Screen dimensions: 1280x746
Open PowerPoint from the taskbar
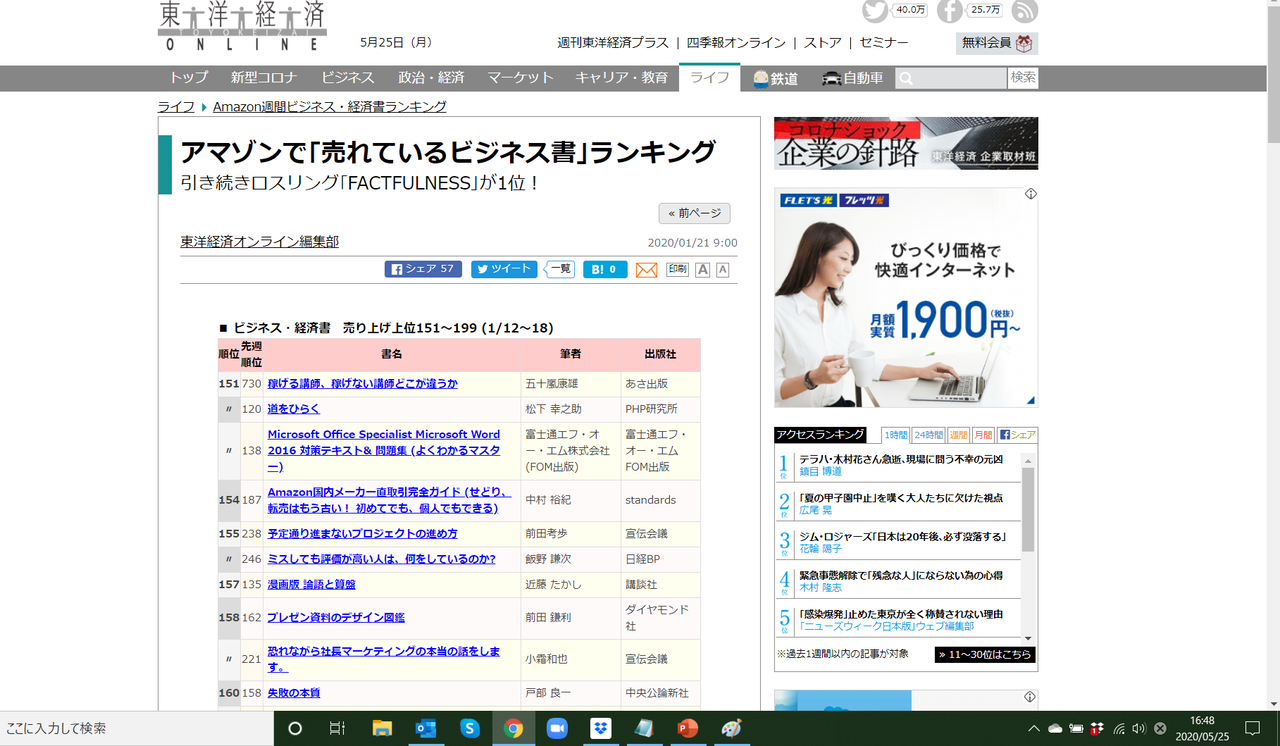point(688,728)
